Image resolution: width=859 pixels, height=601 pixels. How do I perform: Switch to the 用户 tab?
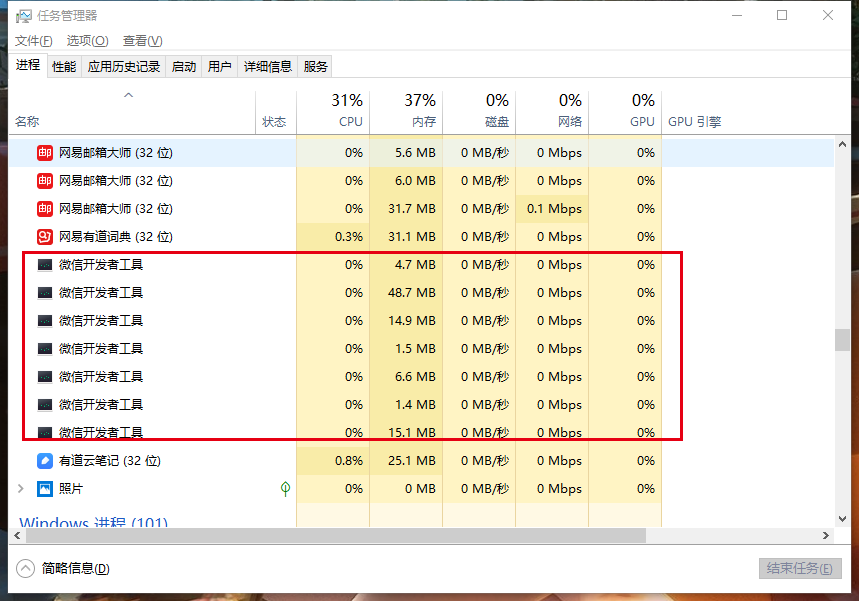220,67
